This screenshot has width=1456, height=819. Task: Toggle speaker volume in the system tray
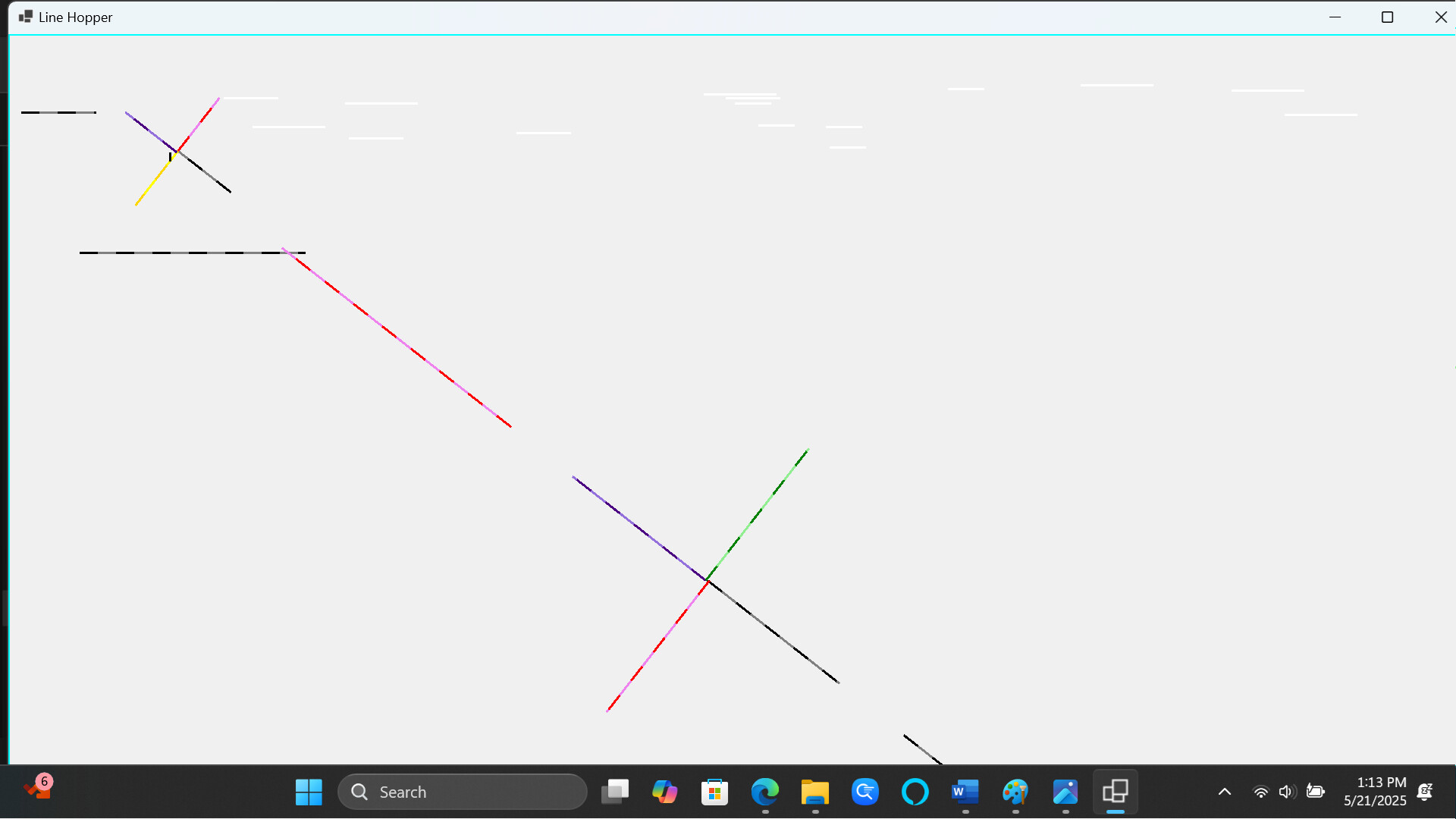pyautogui.click(x=1287, y=792)
